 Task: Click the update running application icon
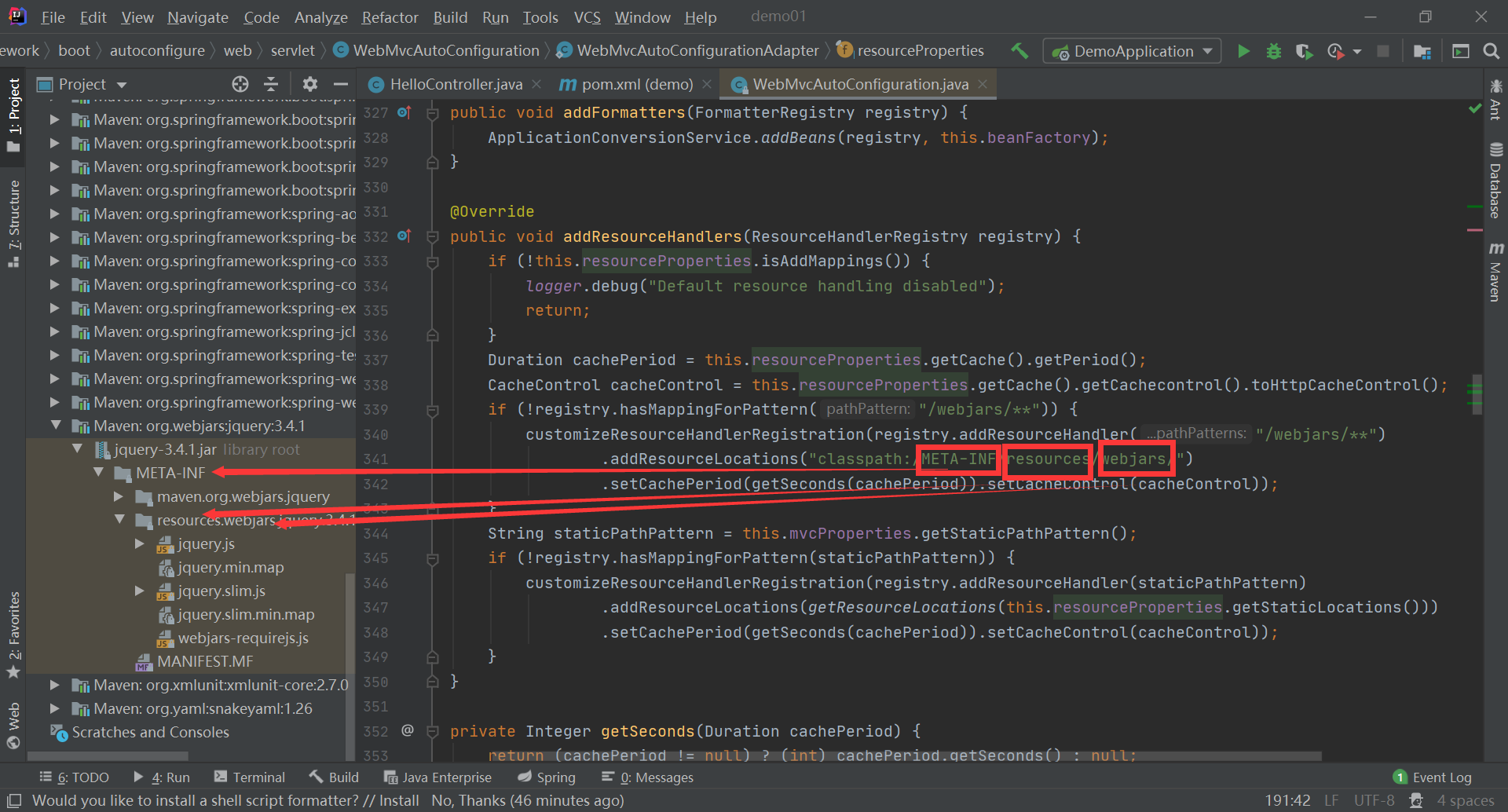click(x=1460, y=51)
